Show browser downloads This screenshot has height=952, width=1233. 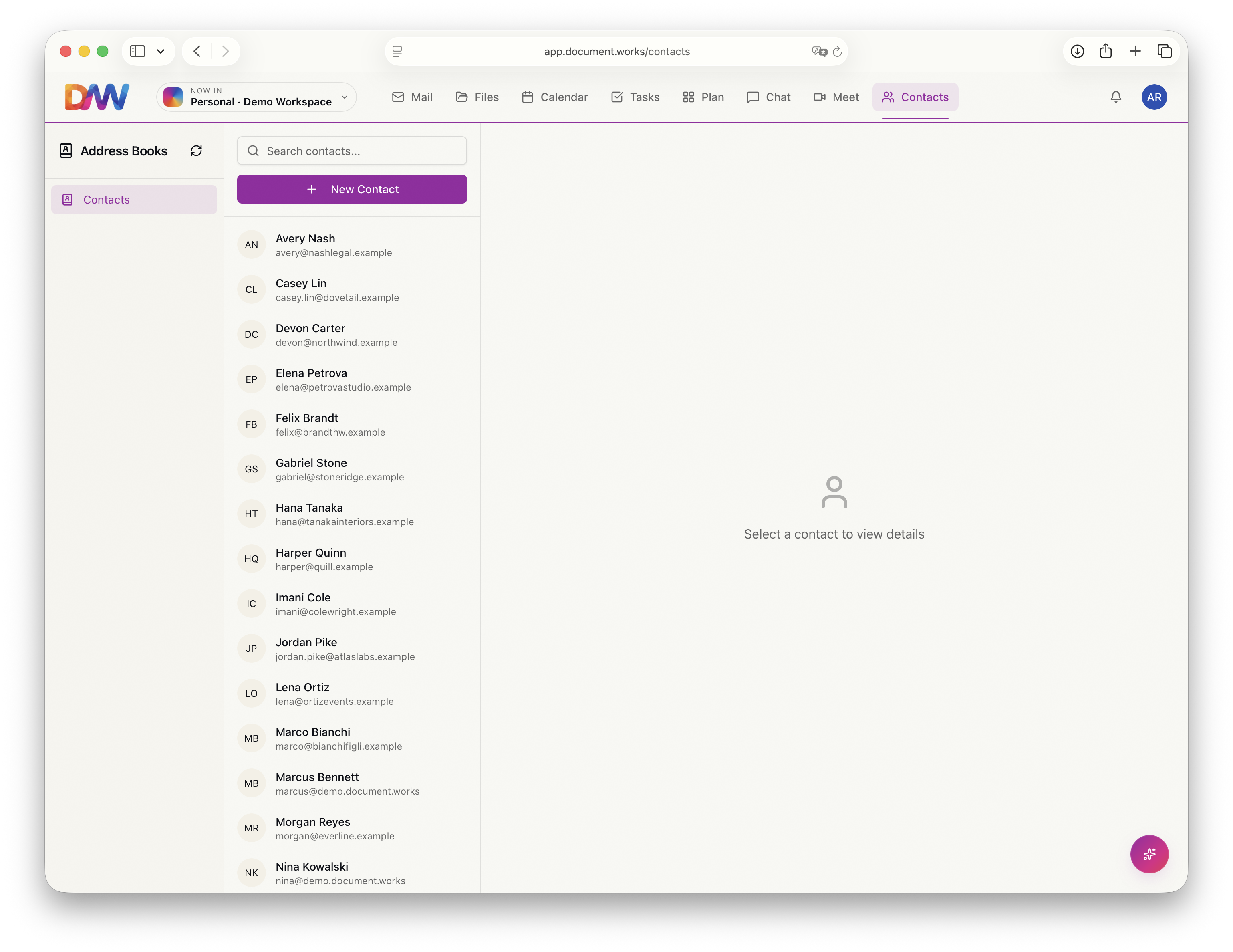(x=1077, y=51)
